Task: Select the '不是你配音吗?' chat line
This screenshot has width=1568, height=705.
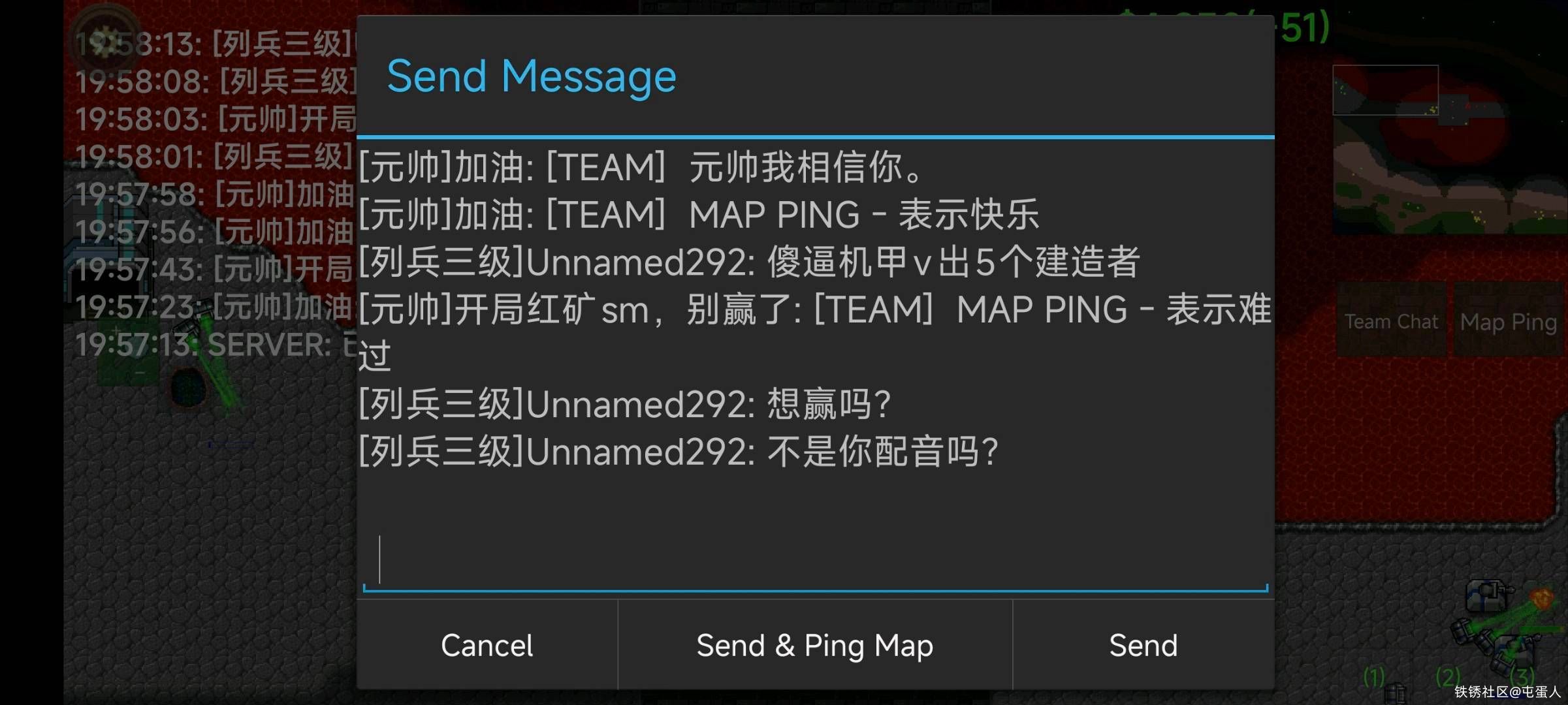Action: coord(679,452)
